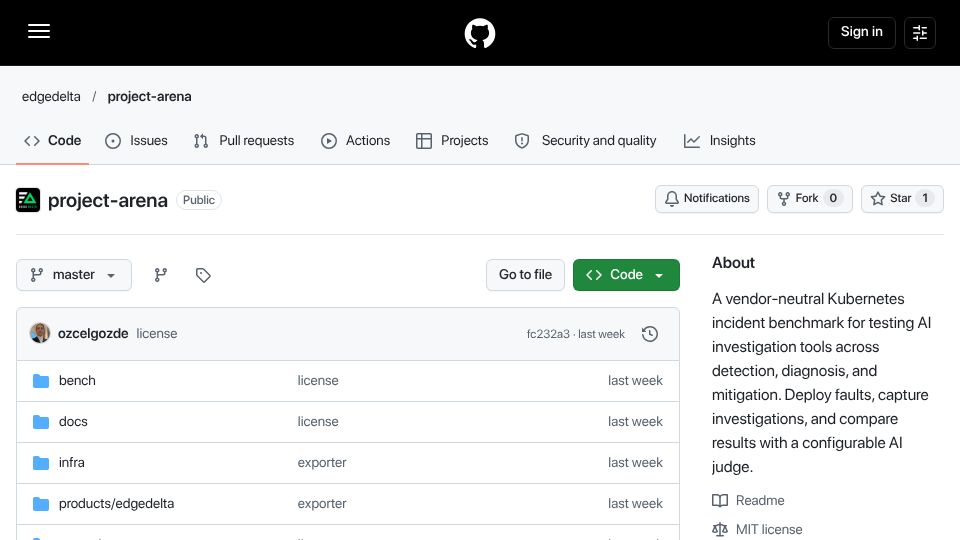Click the products/edgedelta folder icon
The image size is (960, 540).
pos(41,504)
